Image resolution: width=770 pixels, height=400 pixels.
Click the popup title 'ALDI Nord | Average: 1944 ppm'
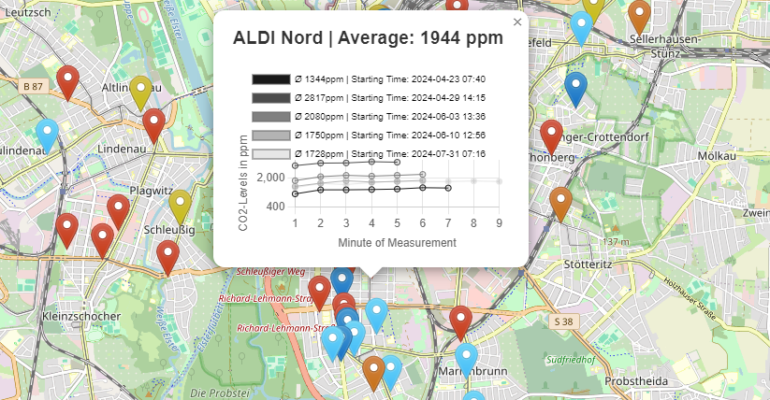pos(368,38)
